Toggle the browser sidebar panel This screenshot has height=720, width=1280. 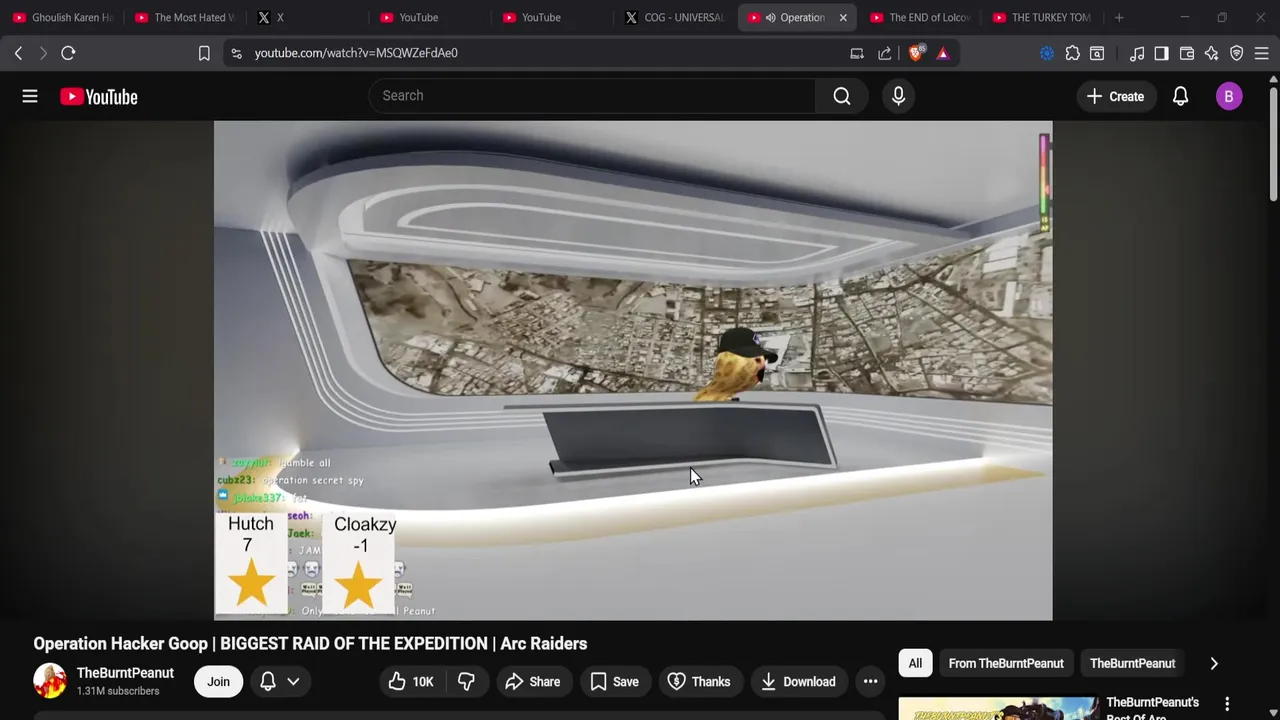(x=1161, y=53)
